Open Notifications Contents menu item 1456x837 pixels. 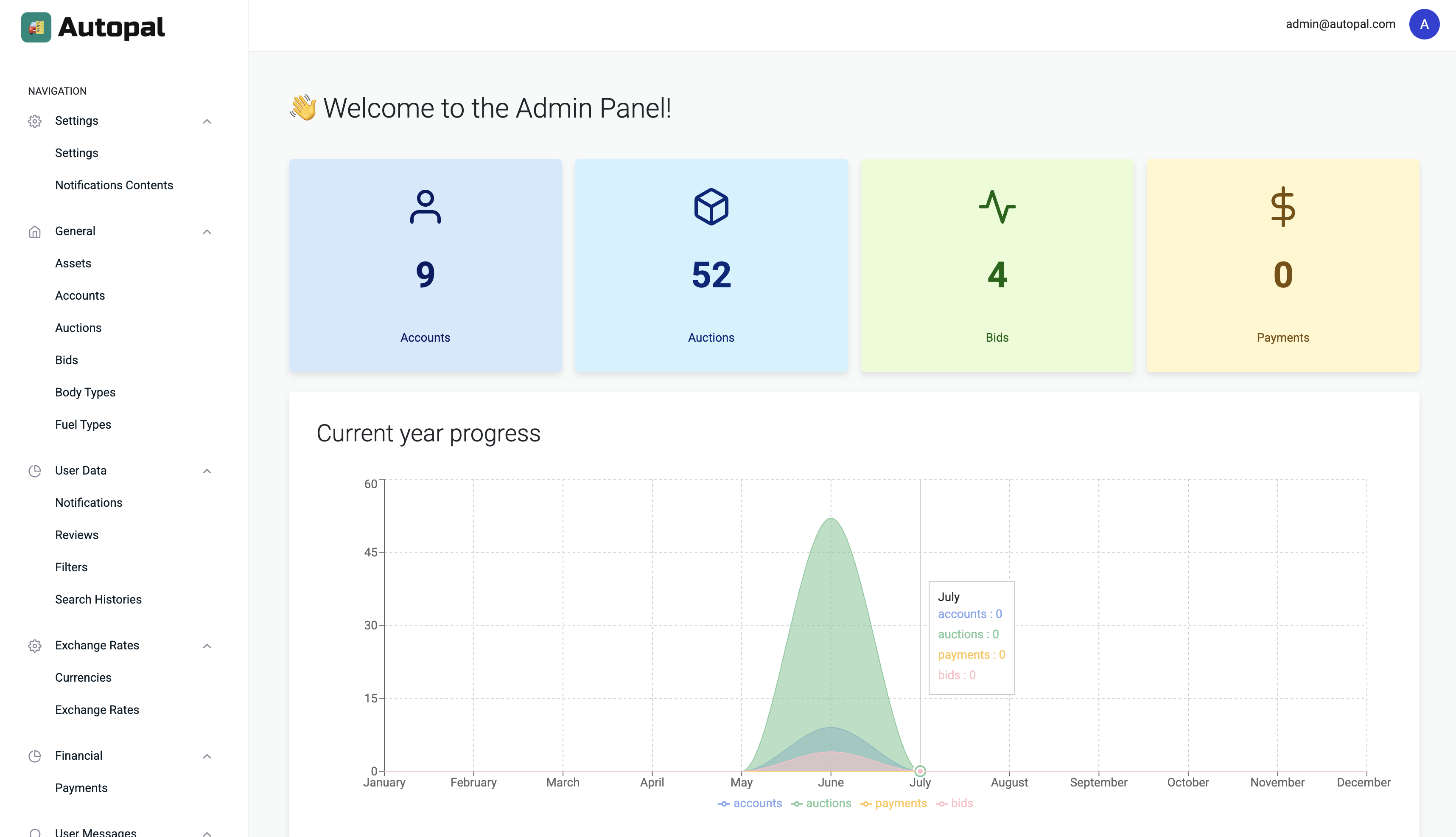[x=114, y=185]
